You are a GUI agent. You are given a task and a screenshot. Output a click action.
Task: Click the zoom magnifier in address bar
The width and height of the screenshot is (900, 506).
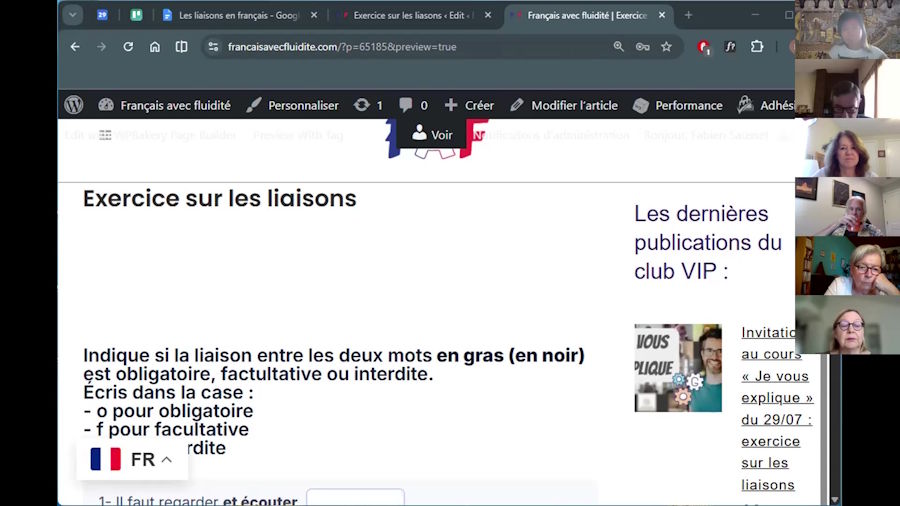[x=618, y=47]
